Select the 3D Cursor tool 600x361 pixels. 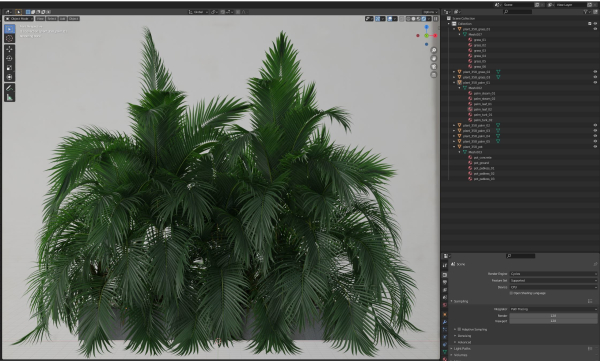[x=10, y=38]
